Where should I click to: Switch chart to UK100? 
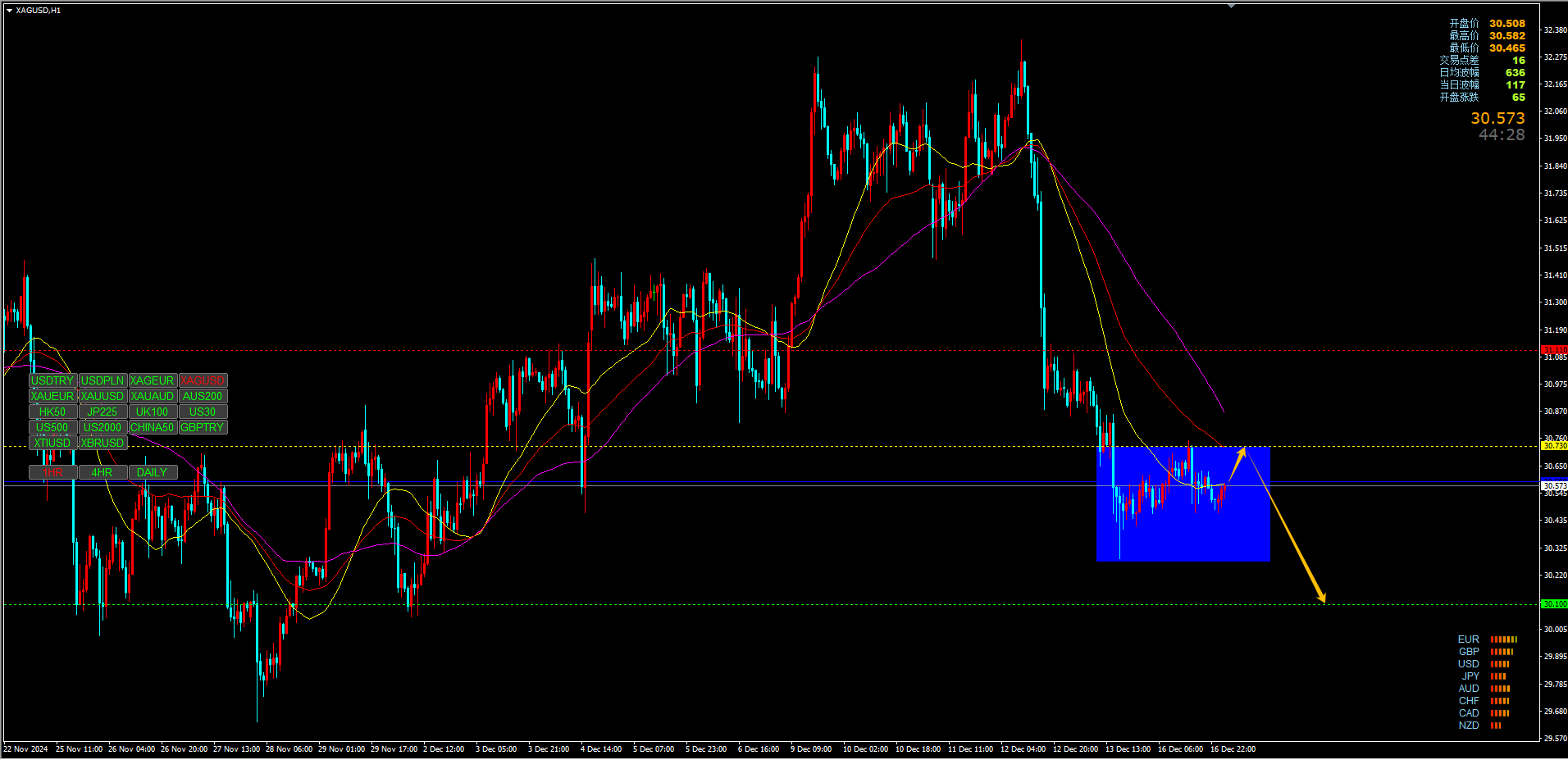pos(153,412)
